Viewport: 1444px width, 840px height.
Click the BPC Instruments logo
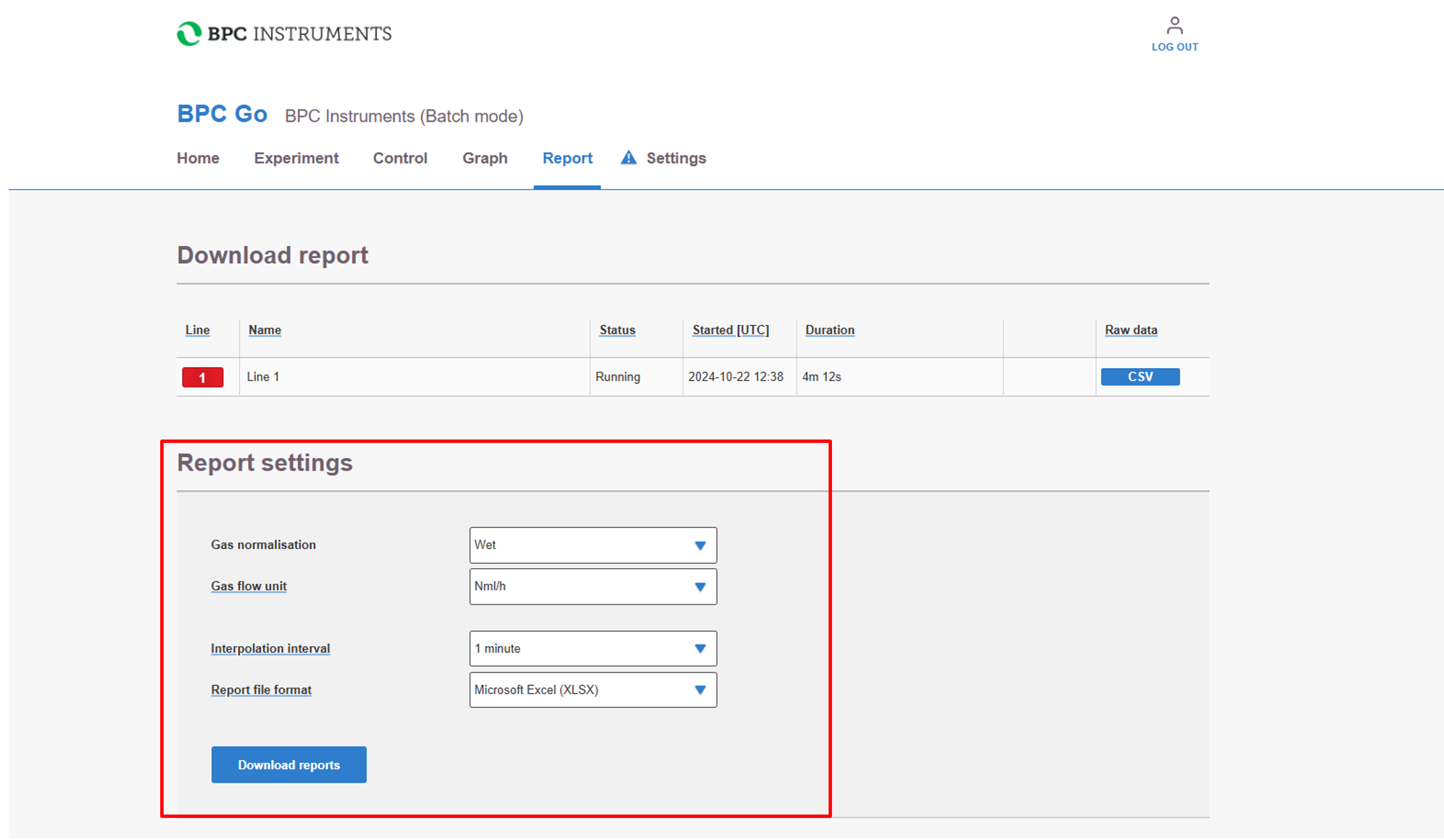[284, 34]
